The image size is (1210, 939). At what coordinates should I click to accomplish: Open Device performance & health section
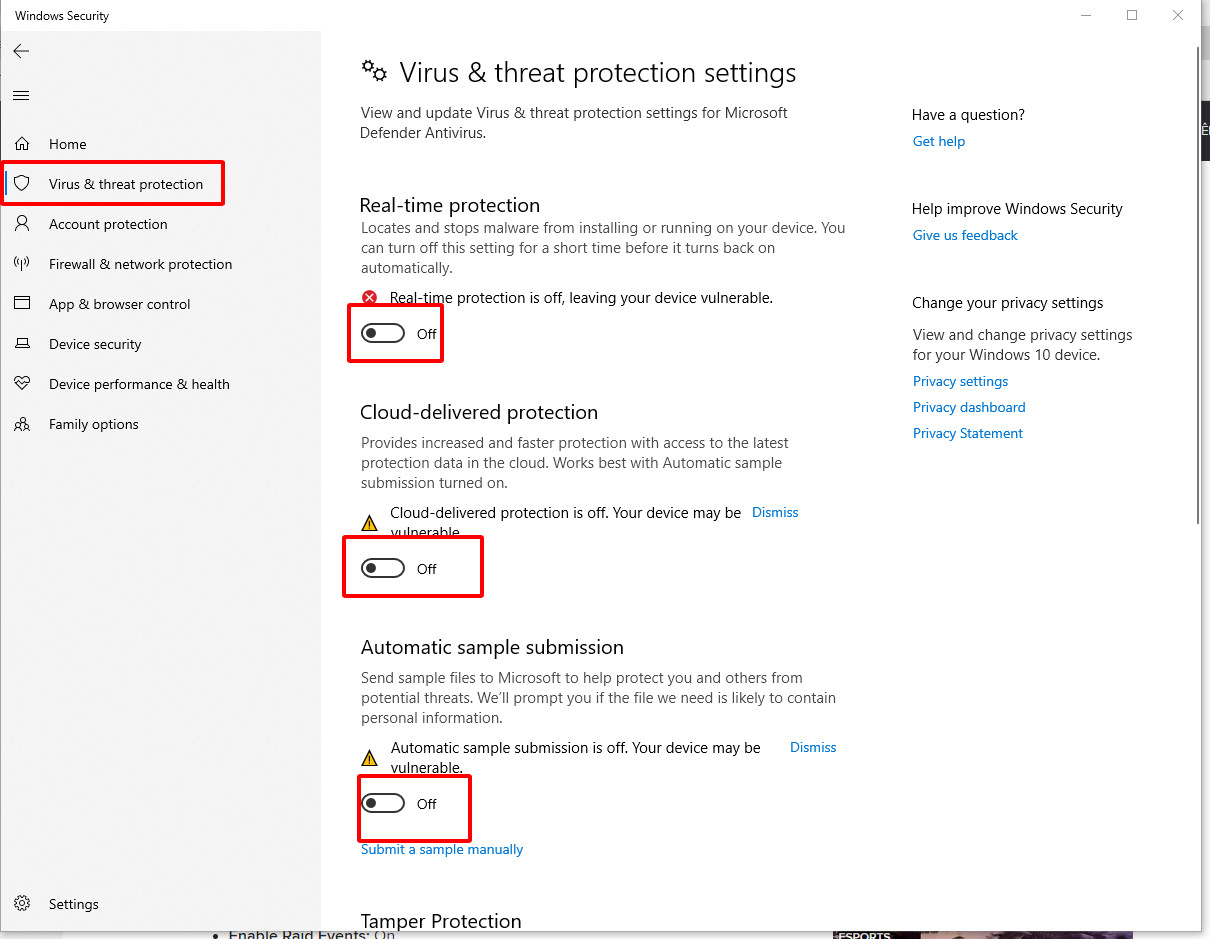139,384
